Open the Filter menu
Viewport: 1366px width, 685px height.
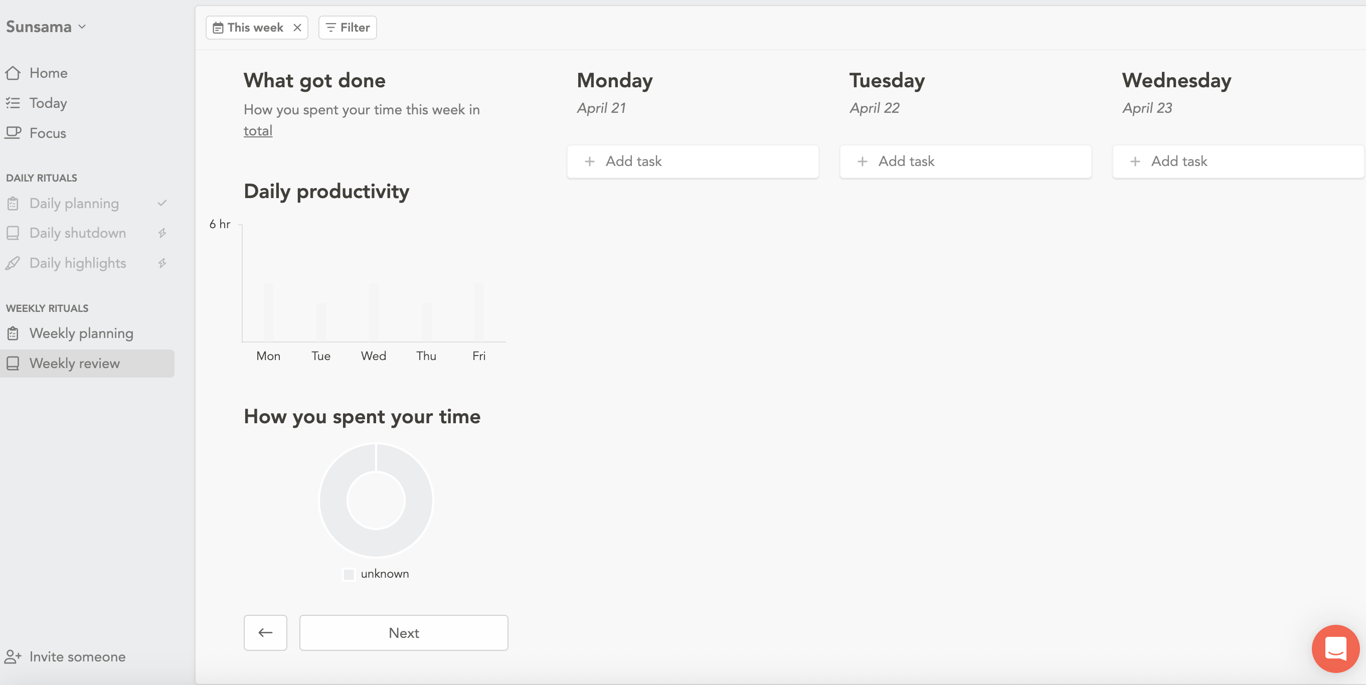347,28
